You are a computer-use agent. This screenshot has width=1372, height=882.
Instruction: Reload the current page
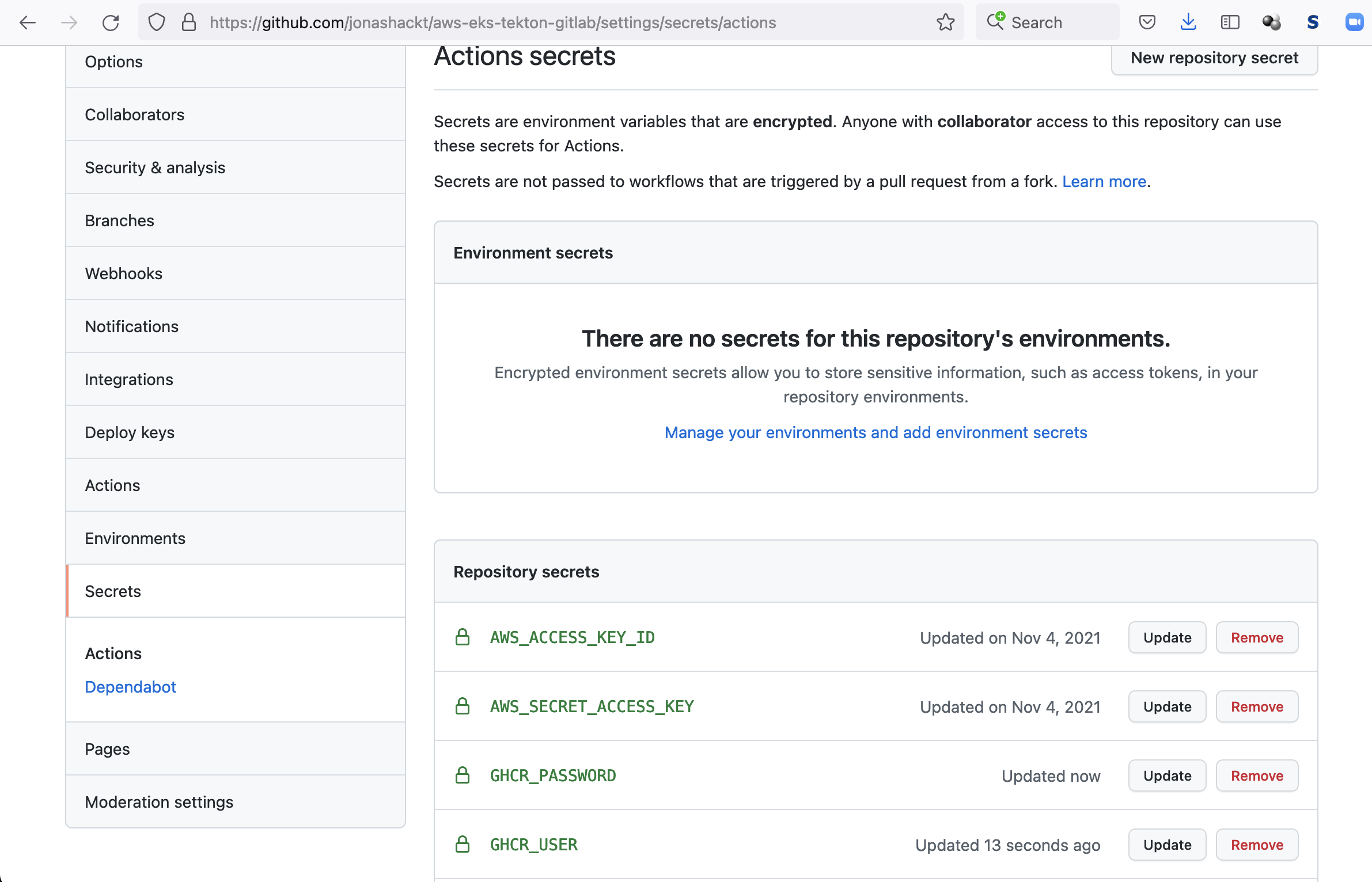111,22
